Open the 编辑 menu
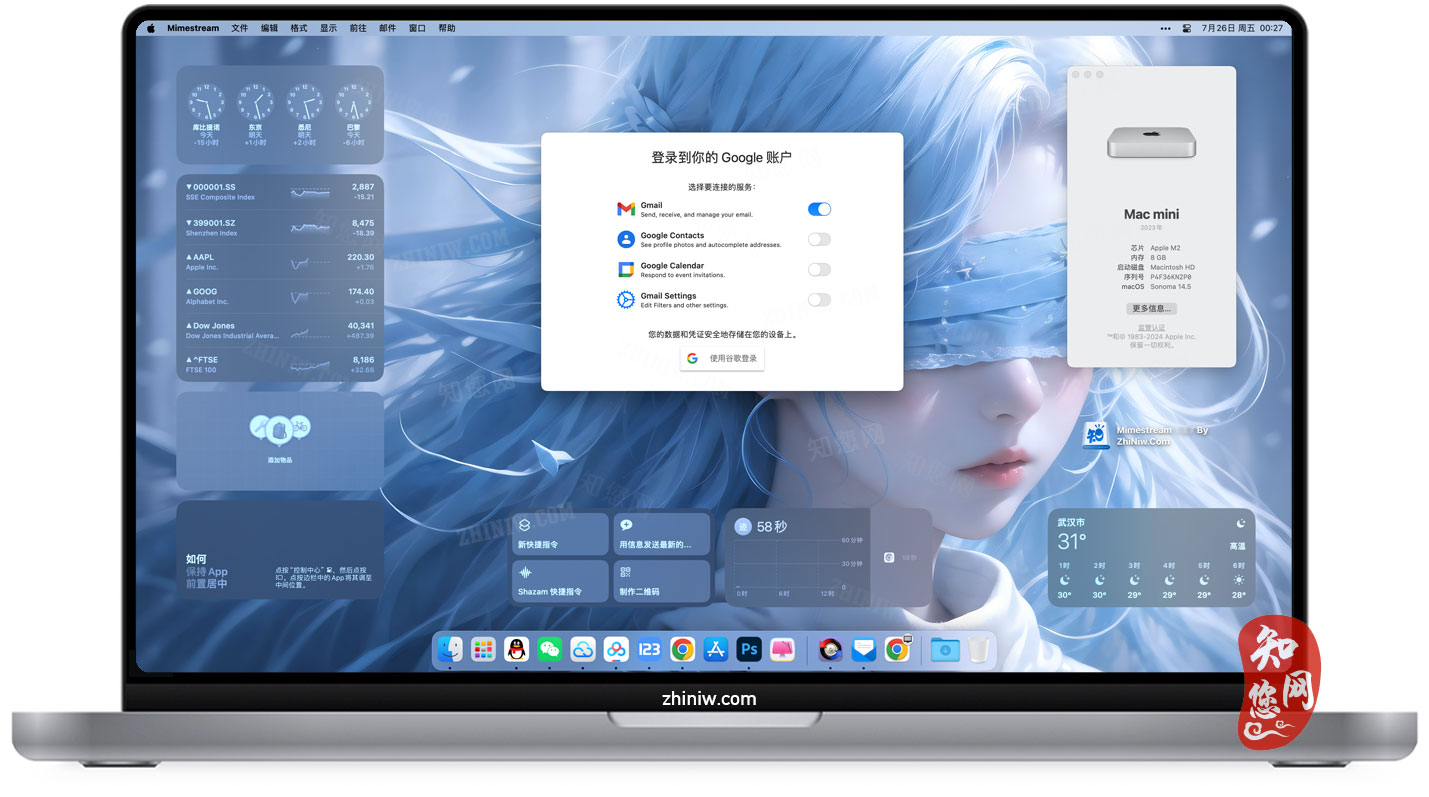Screen dimensions: 1429x797 (x=269, y=28)
